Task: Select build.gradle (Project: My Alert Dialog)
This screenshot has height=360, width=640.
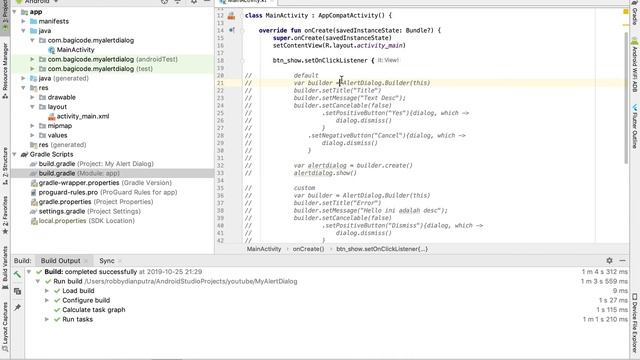Action: (96, 164)
